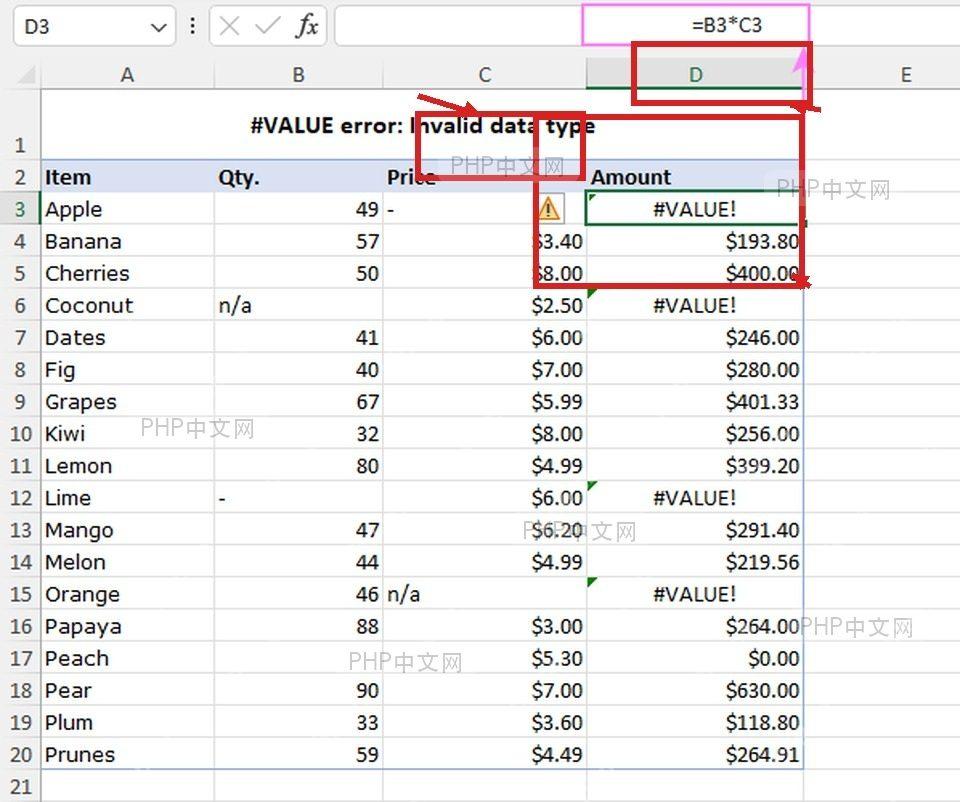Click the formula bar with =B3*C3
The image size is (960, 802).
point(647,25)
